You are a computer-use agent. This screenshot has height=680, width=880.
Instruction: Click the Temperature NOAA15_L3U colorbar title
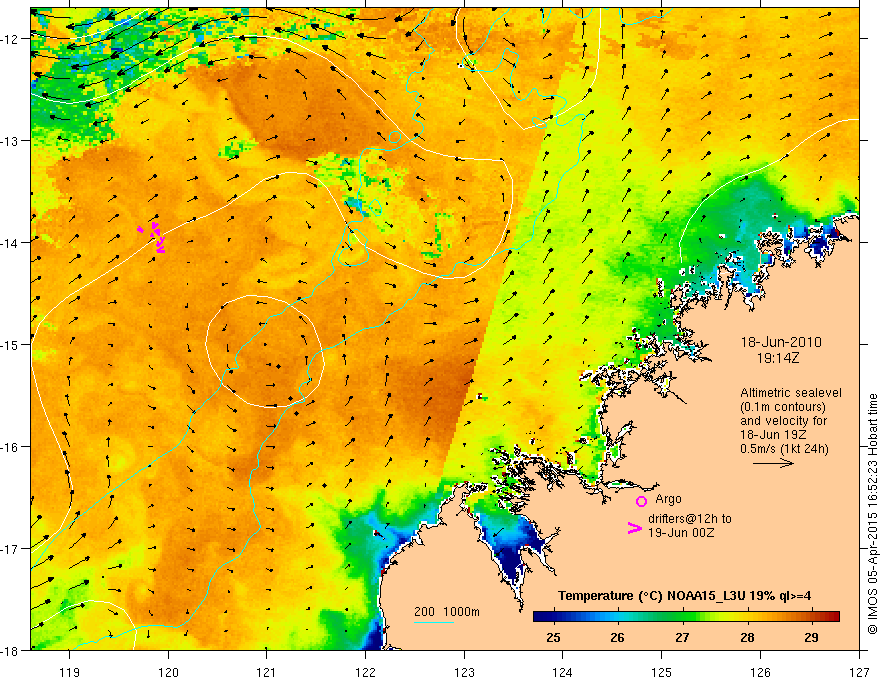pyautogui.click(x=684, y=596)
